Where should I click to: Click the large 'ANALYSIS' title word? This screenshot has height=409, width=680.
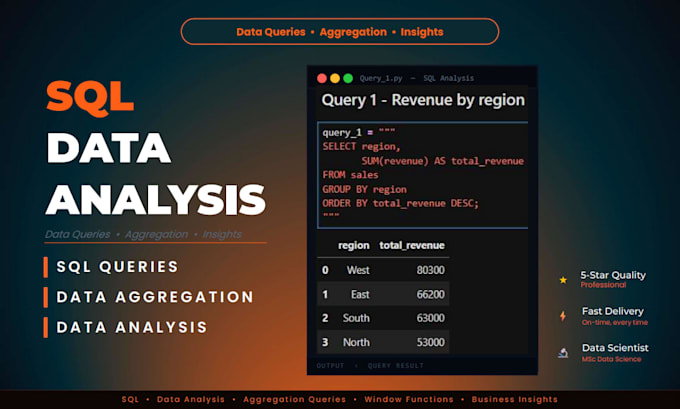156,200
